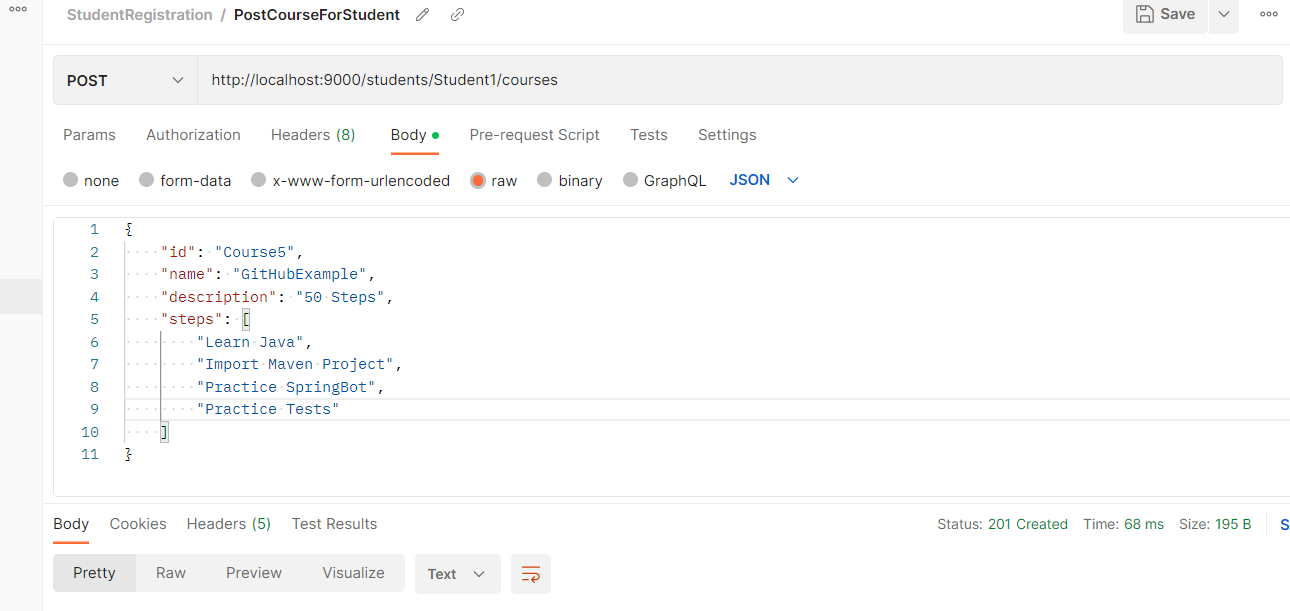The image size is (1290, 611).
Task: Open the Text response format dropdown
Action: click(457, 574)
